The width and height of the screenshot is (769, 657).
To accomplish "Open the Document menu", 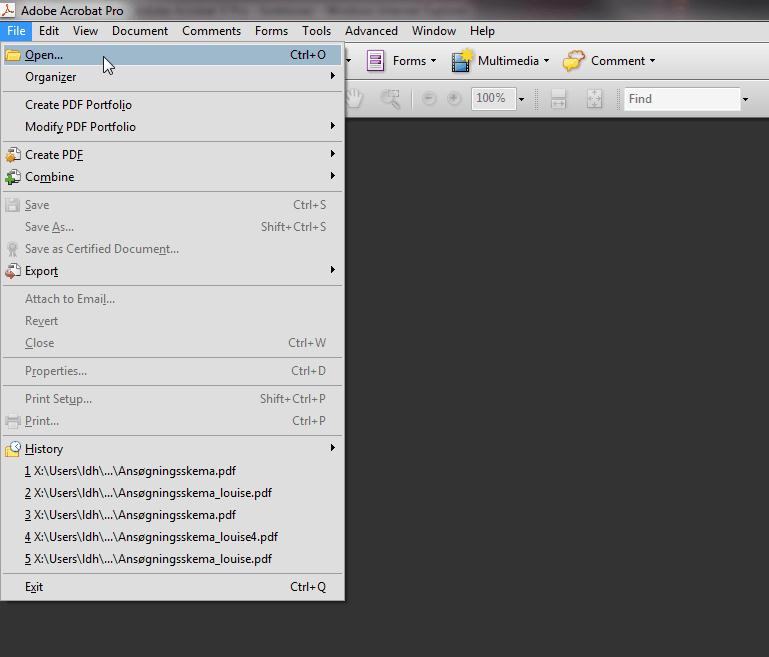I will click(x=140, y=31).
